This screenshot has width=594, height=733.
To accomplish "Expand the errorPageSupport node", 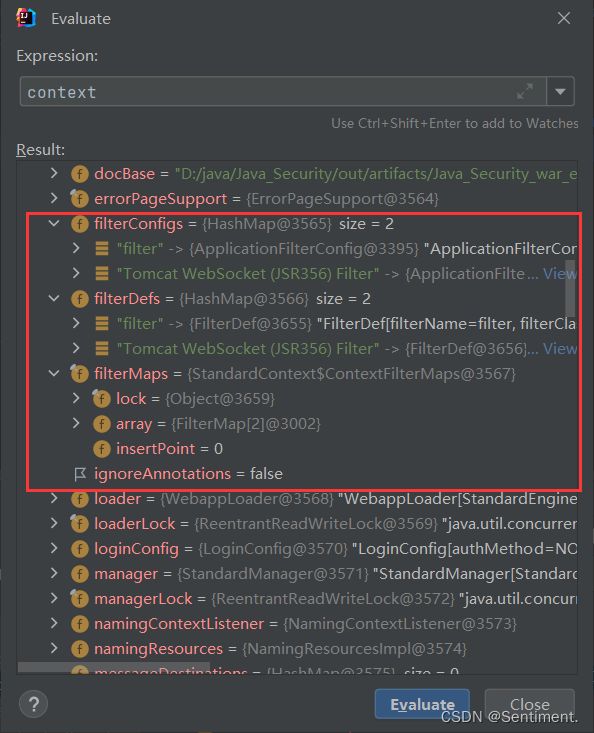I will pos(54,198).
